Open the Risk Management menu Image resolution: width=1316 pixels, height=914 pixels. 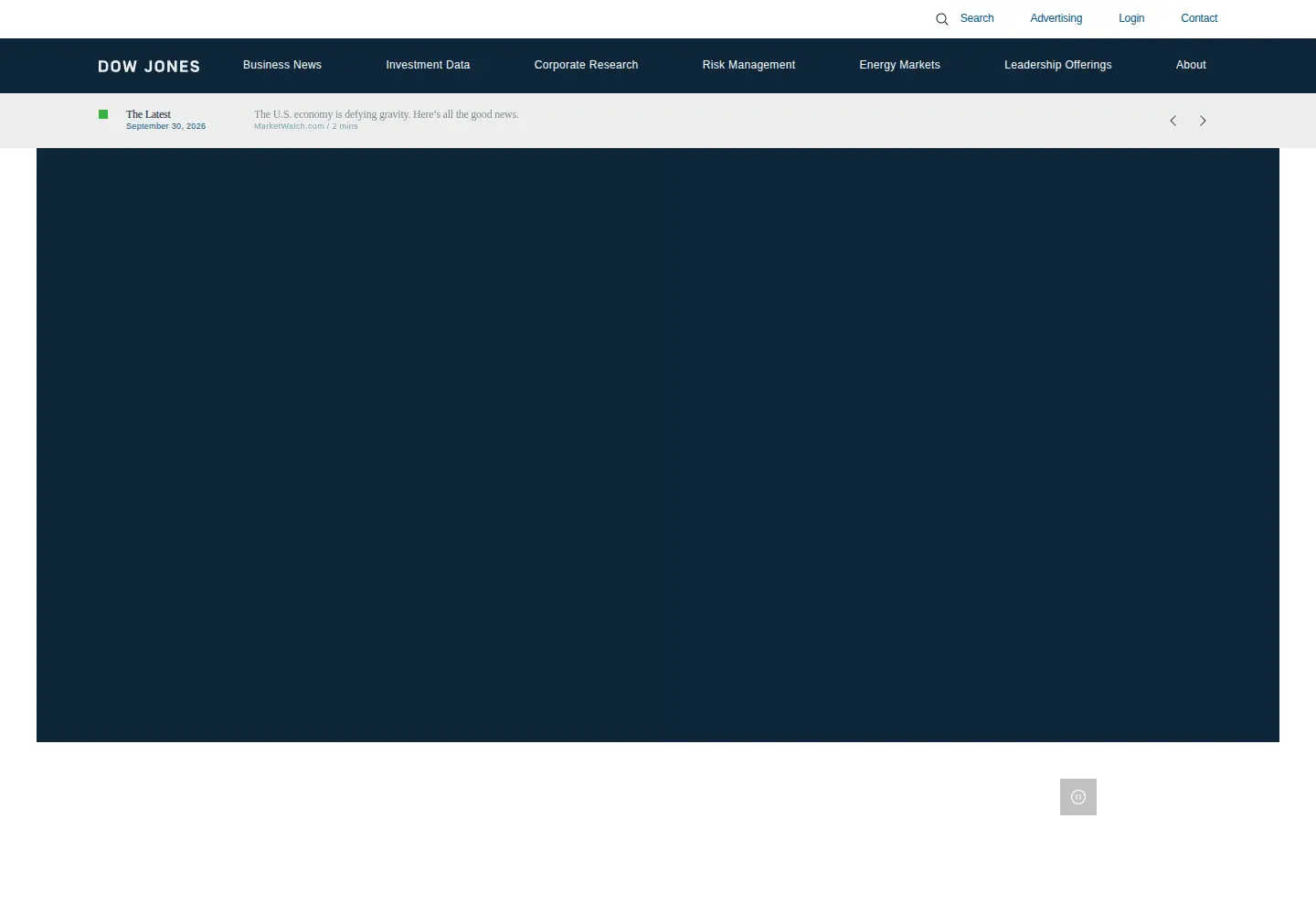[748, 65]
